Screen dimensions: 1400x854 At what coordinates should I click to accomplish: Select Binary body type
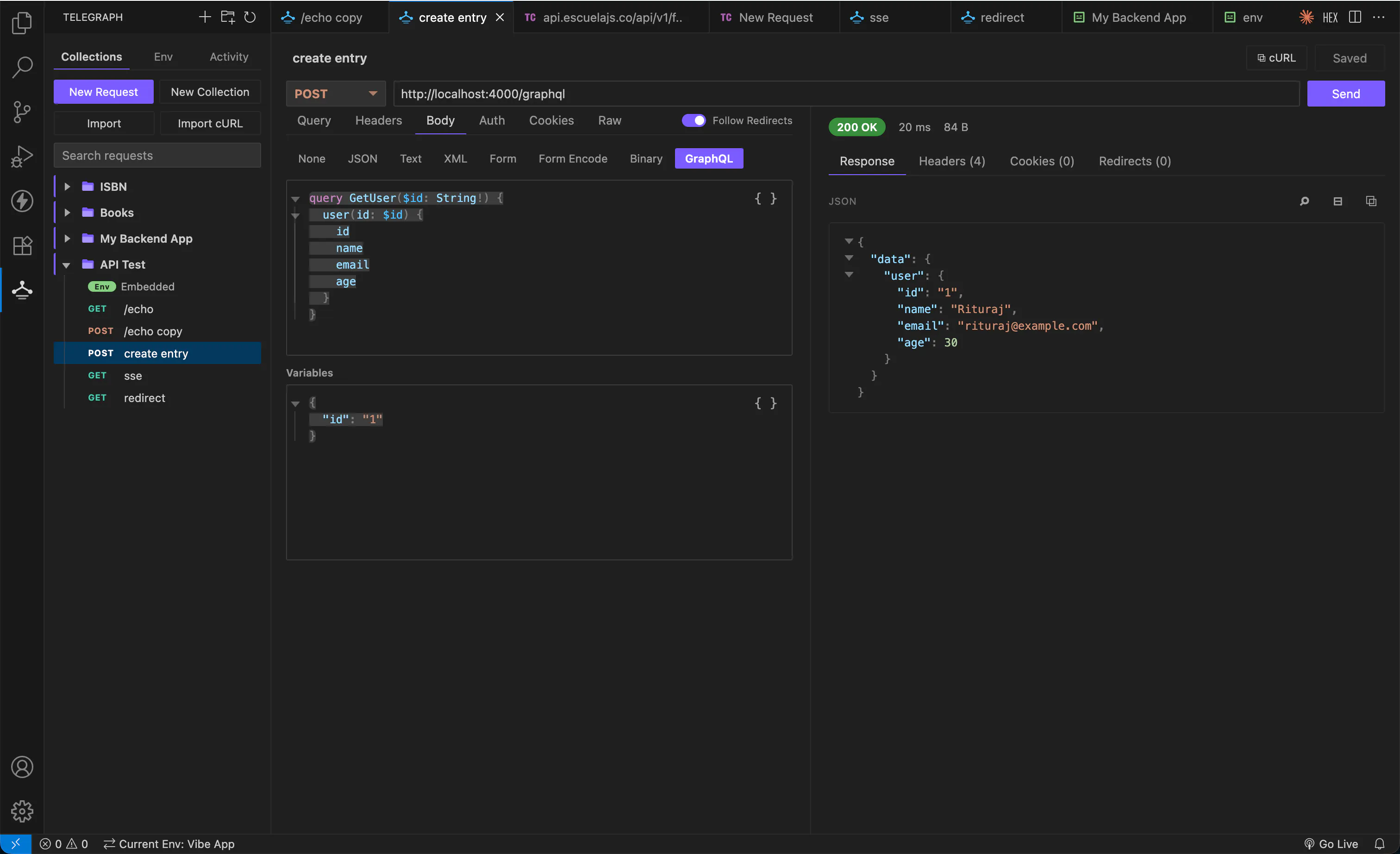click(646, 158)
